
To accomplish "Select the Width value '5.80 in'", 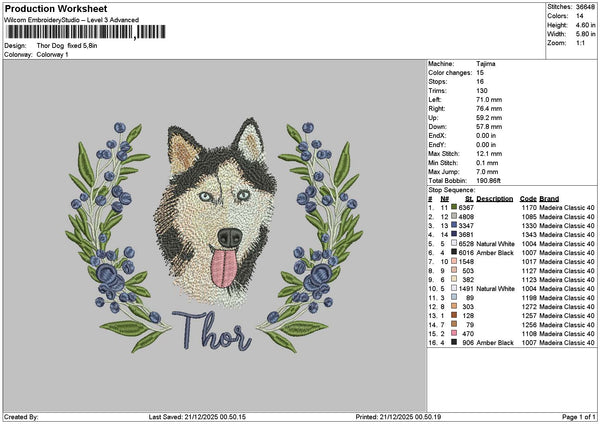I will 585,34.
